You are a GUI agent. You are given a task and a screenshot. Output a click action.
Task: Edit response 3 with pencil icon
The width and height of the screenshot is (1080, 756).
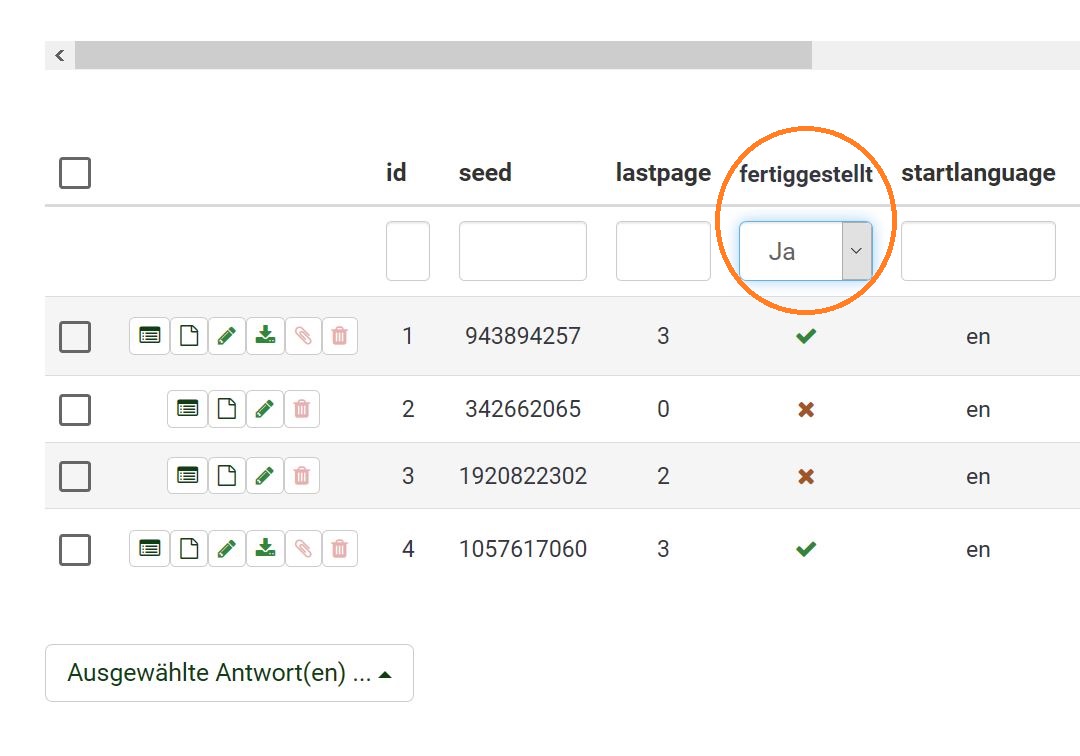[x=264, y=476]
